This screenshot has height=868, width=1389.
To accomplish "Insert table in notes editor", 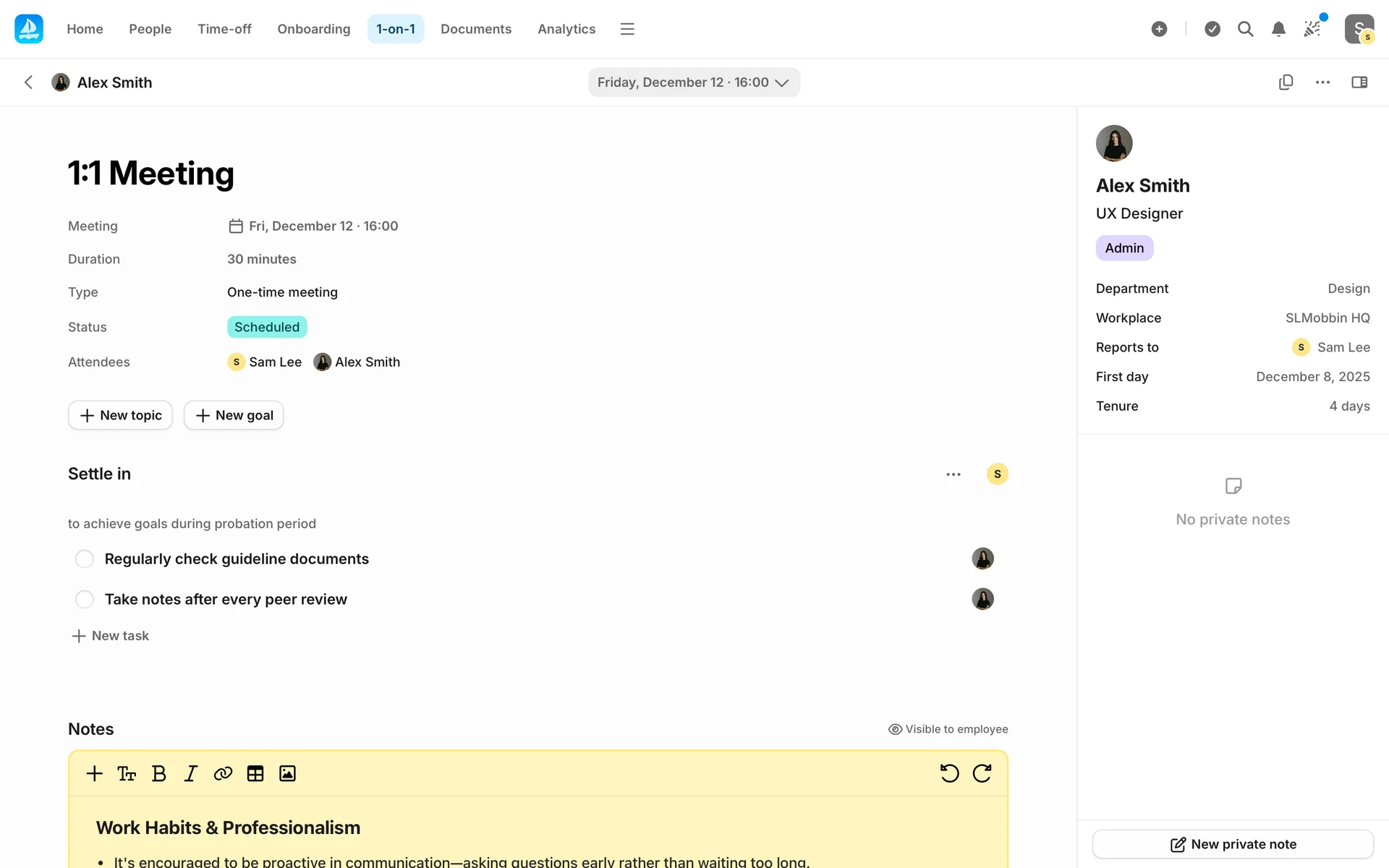I will click(x=255, y=773).
